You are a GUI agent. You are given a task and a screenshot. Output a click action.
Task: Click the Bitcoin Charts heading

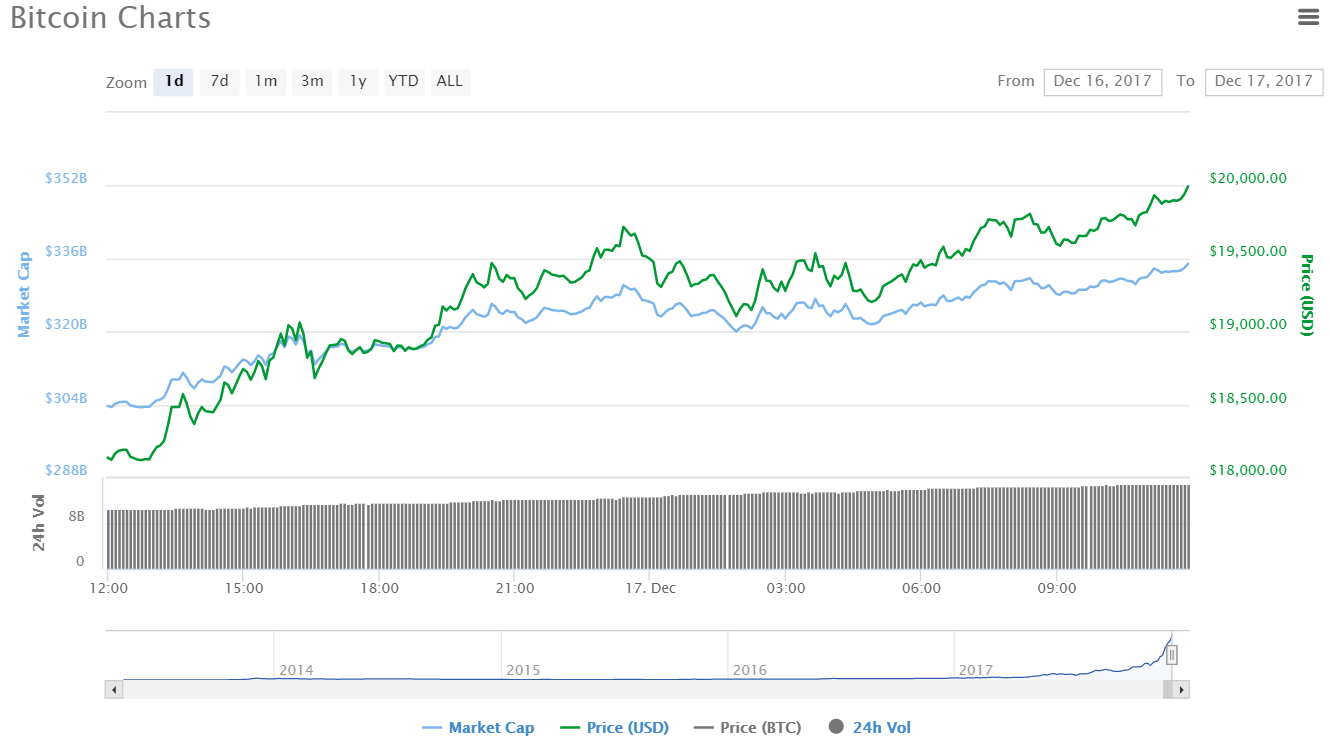[111, 17]
